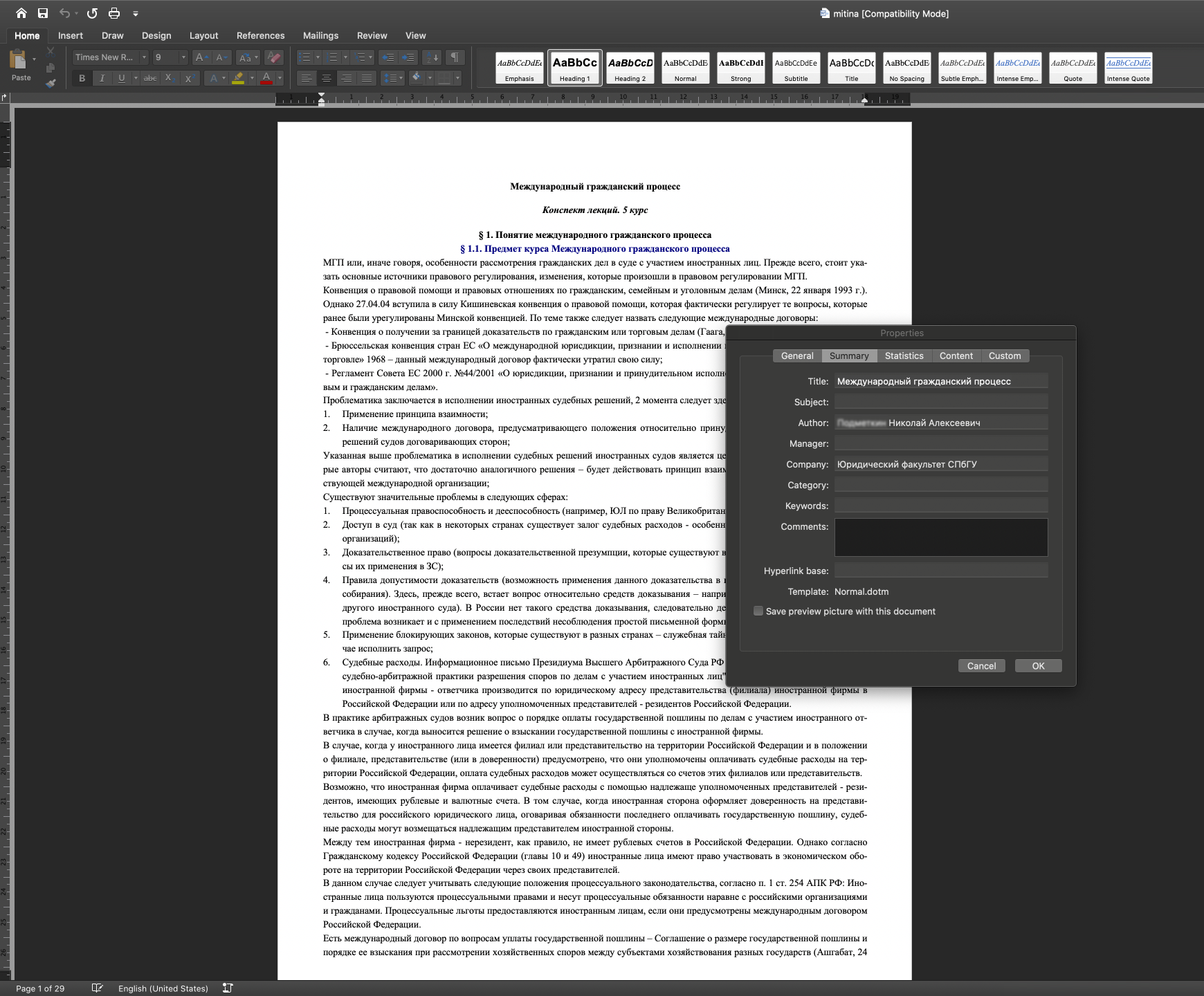The height and width of the screenshot is (996, 1204).
Task: Open the font name dropdown
Action: [x=144, y=57]
